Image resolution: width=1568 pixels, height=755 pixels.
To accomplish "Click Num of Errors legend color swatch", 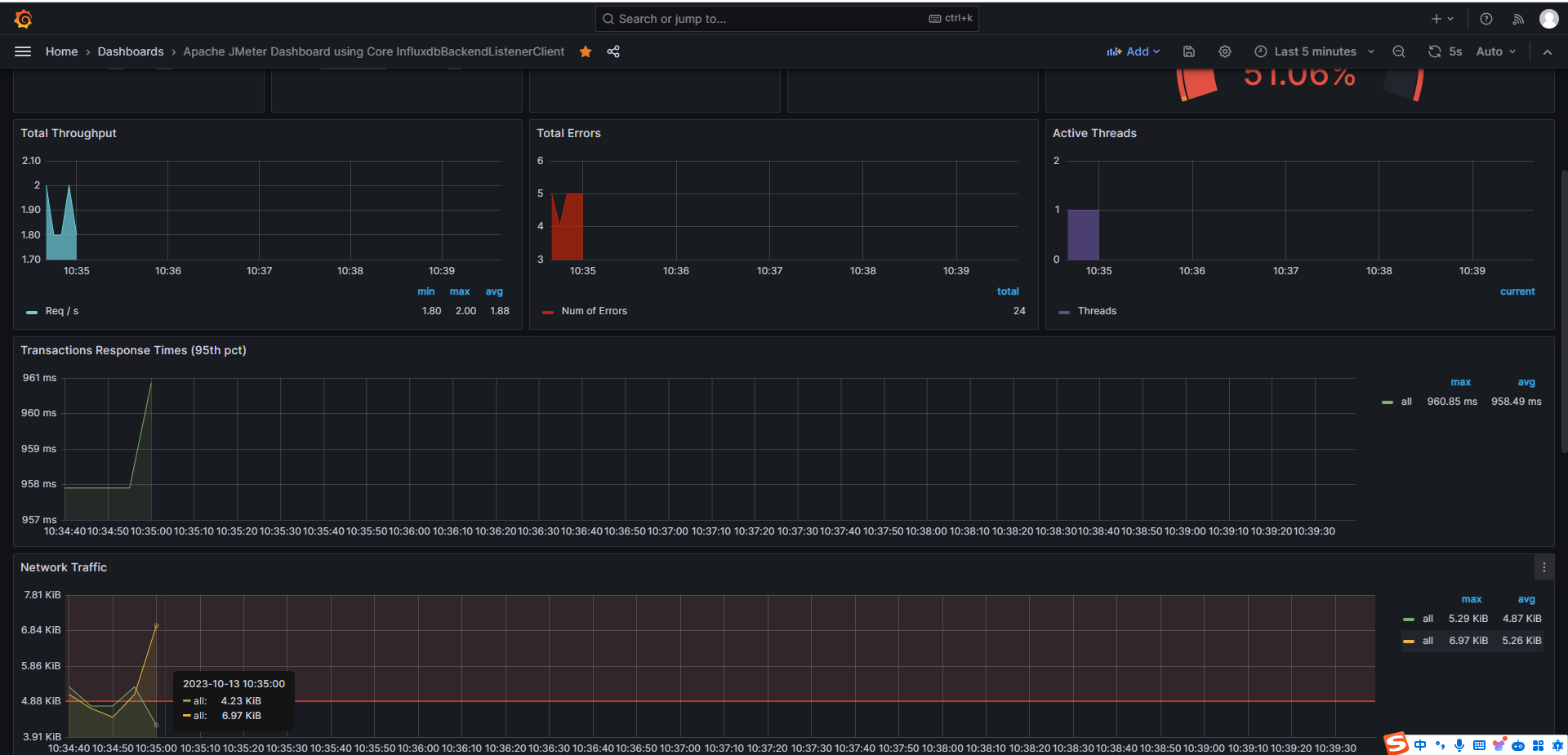I will [548, 312].
